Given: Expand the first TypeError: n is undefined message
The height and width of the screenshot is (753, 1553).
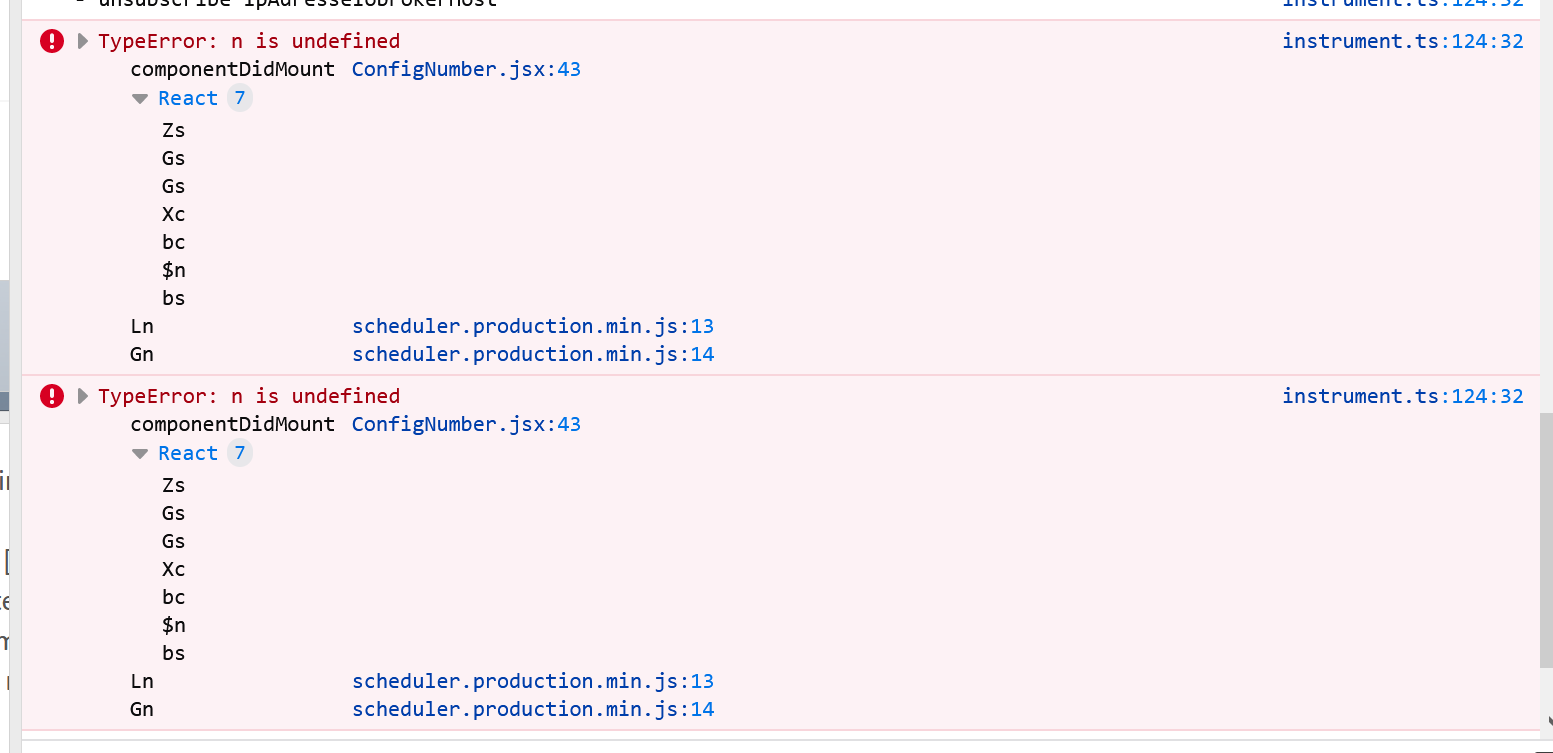Looking at the screenshot, I should click(x=82, y=40).
